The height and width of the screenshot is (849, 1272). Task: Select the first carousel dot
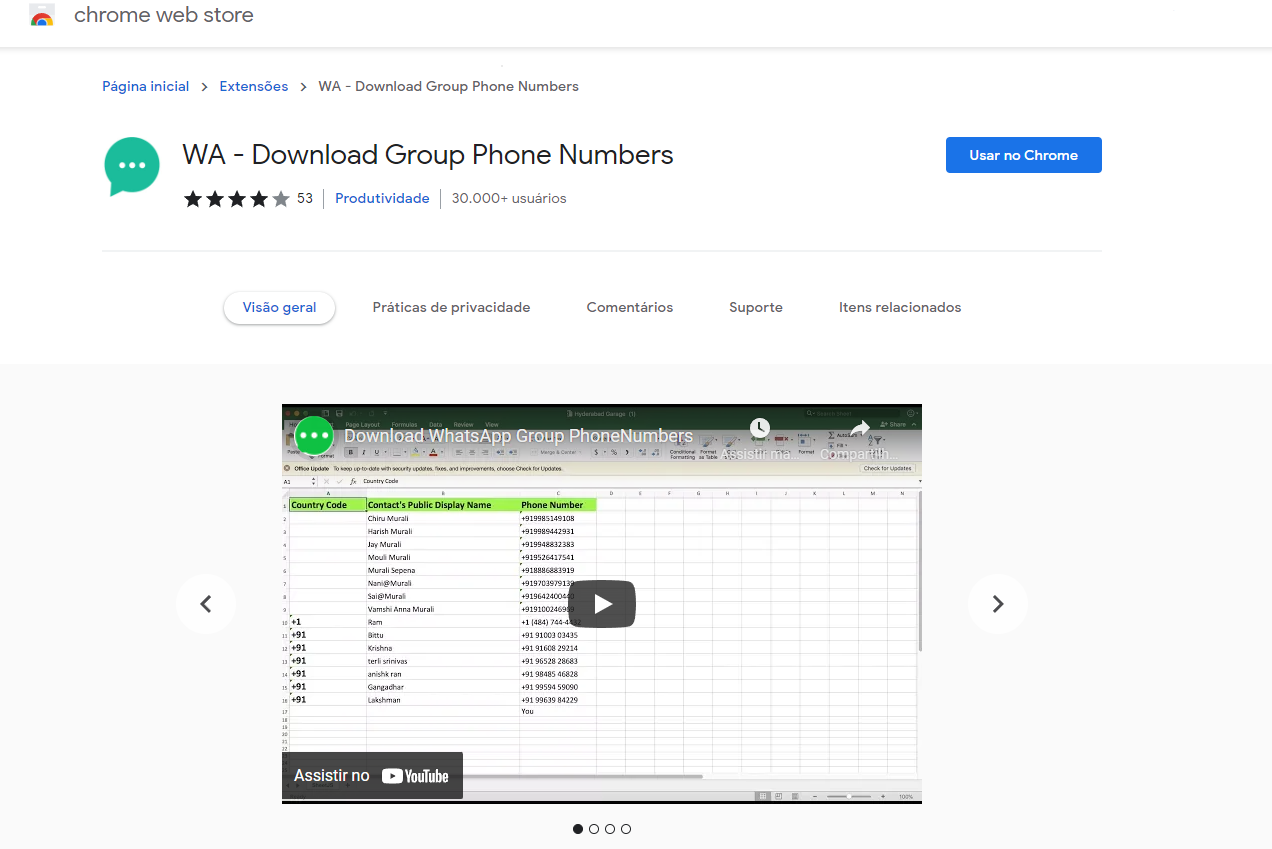click(578, 829)
